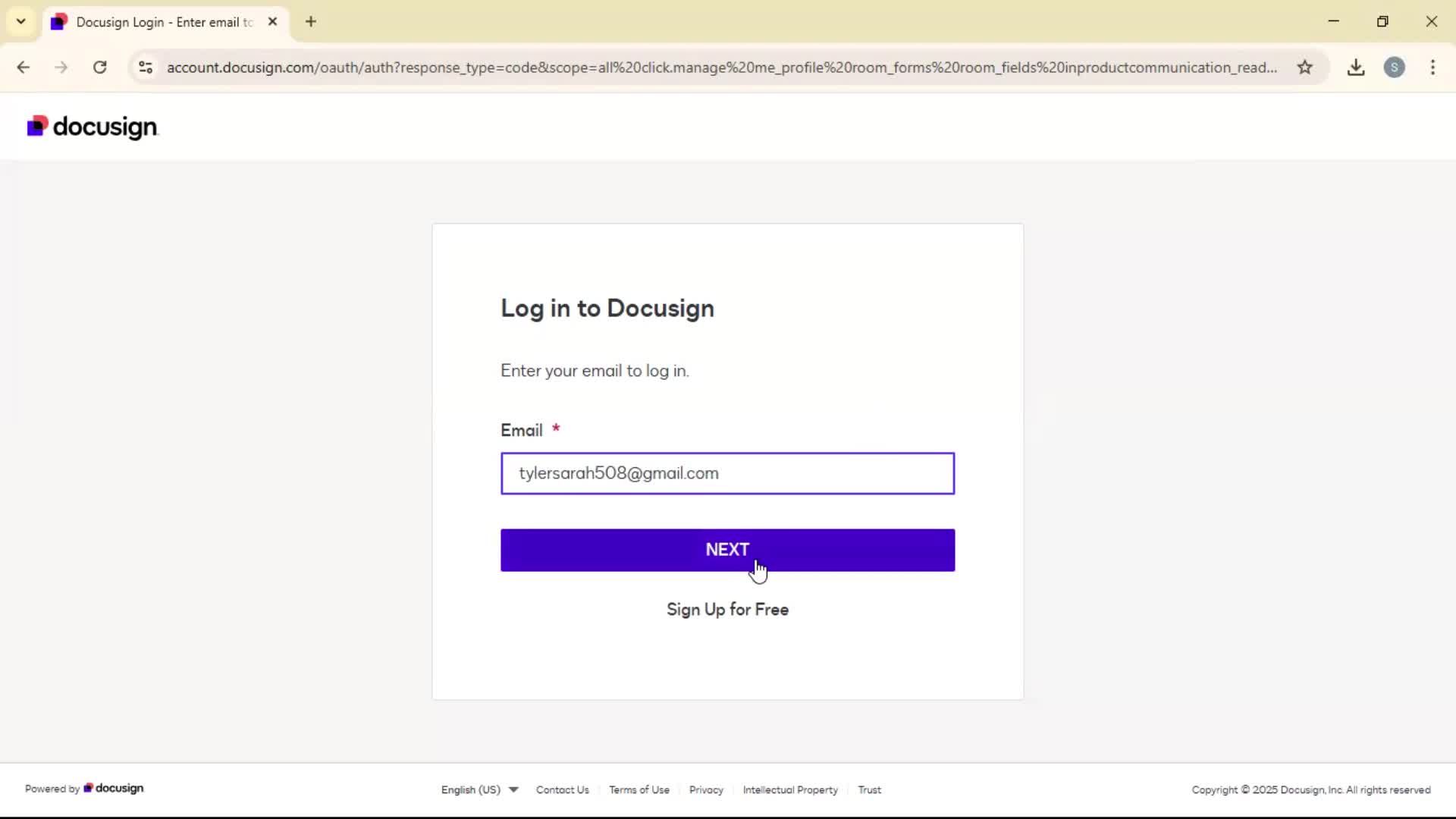The image size is (1456, 819).
Task: Click the NEXT button
Action: pos(727,550)
